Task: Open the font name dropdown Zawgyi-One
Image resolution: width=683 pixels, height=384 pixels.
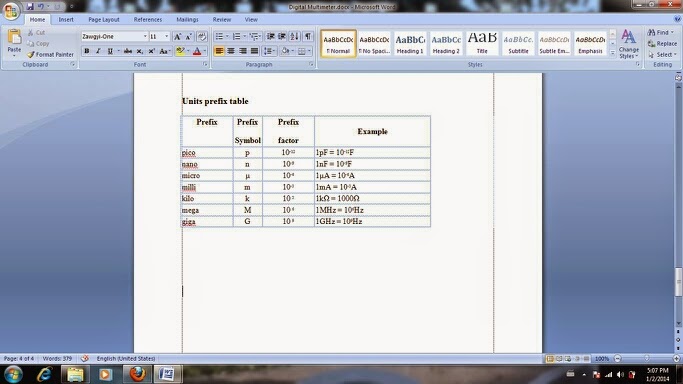Action: pos(145,37)
